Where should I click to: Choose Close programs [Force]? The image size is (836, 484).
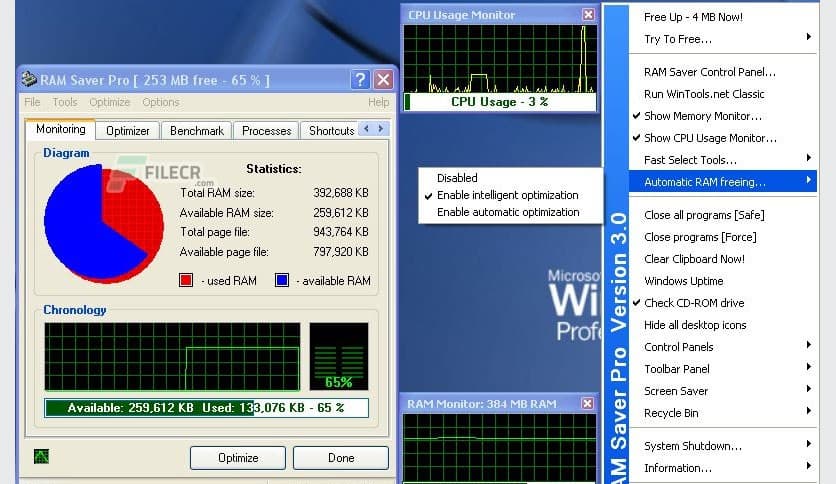(722, 237)
